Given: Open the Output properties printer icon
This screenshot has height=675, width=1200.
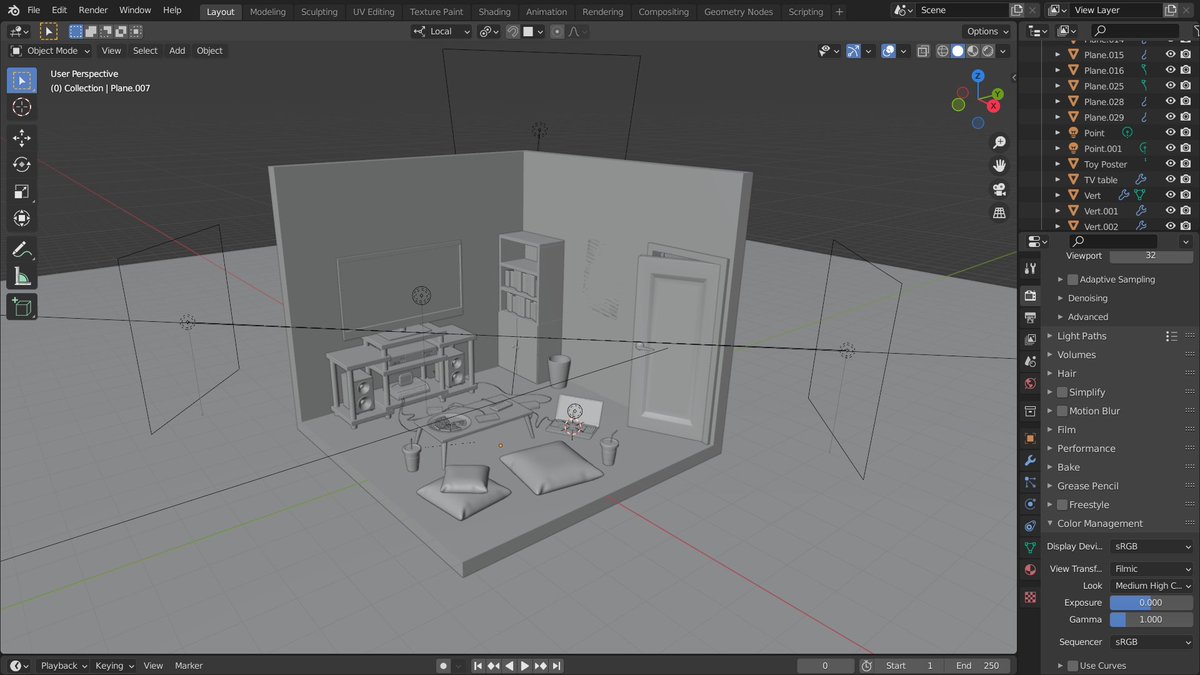Looking at the screenshot, I should point(1030,318).
